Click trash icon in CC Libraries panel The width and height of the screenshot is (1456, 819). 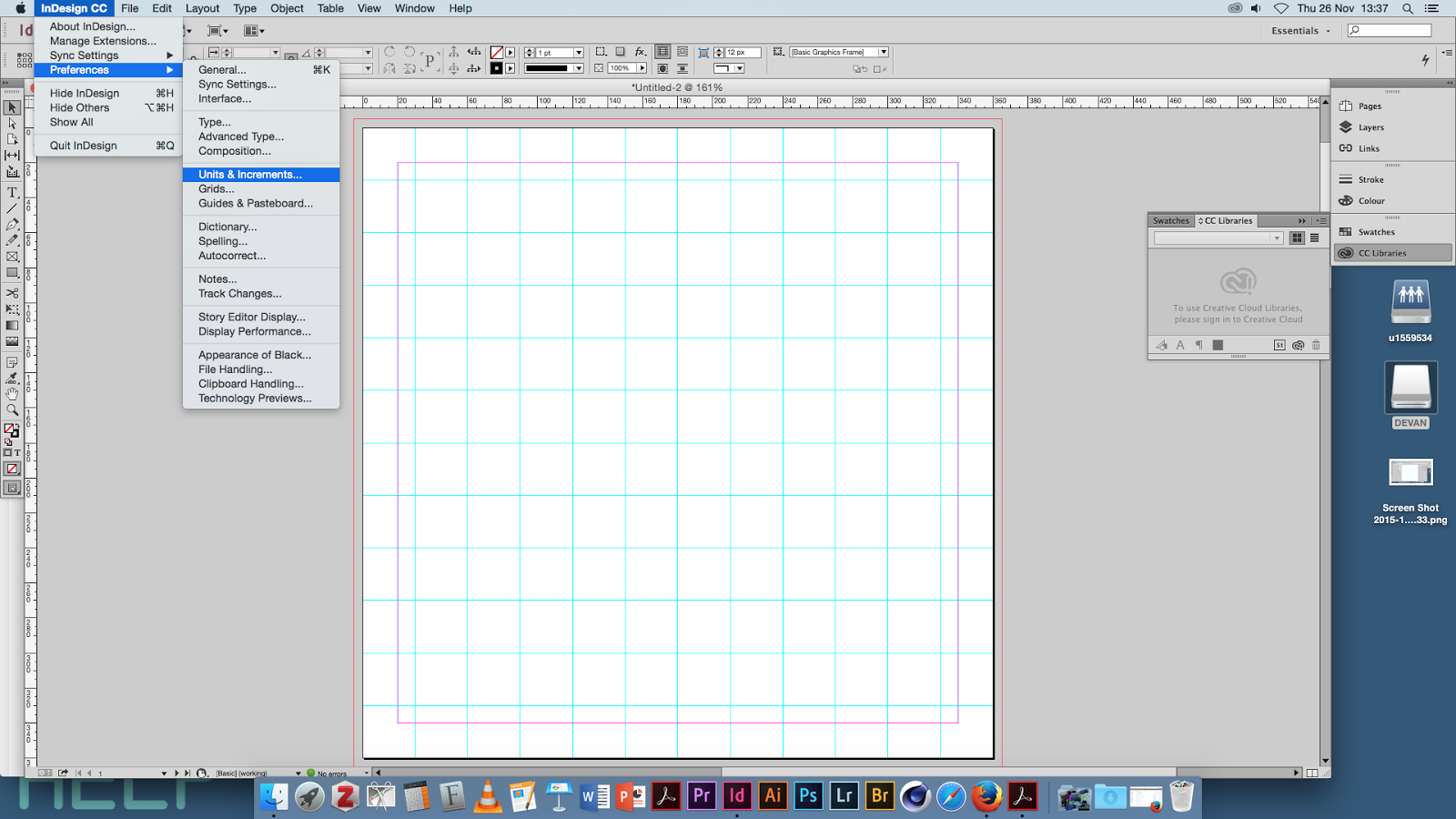coord(1316,345)
